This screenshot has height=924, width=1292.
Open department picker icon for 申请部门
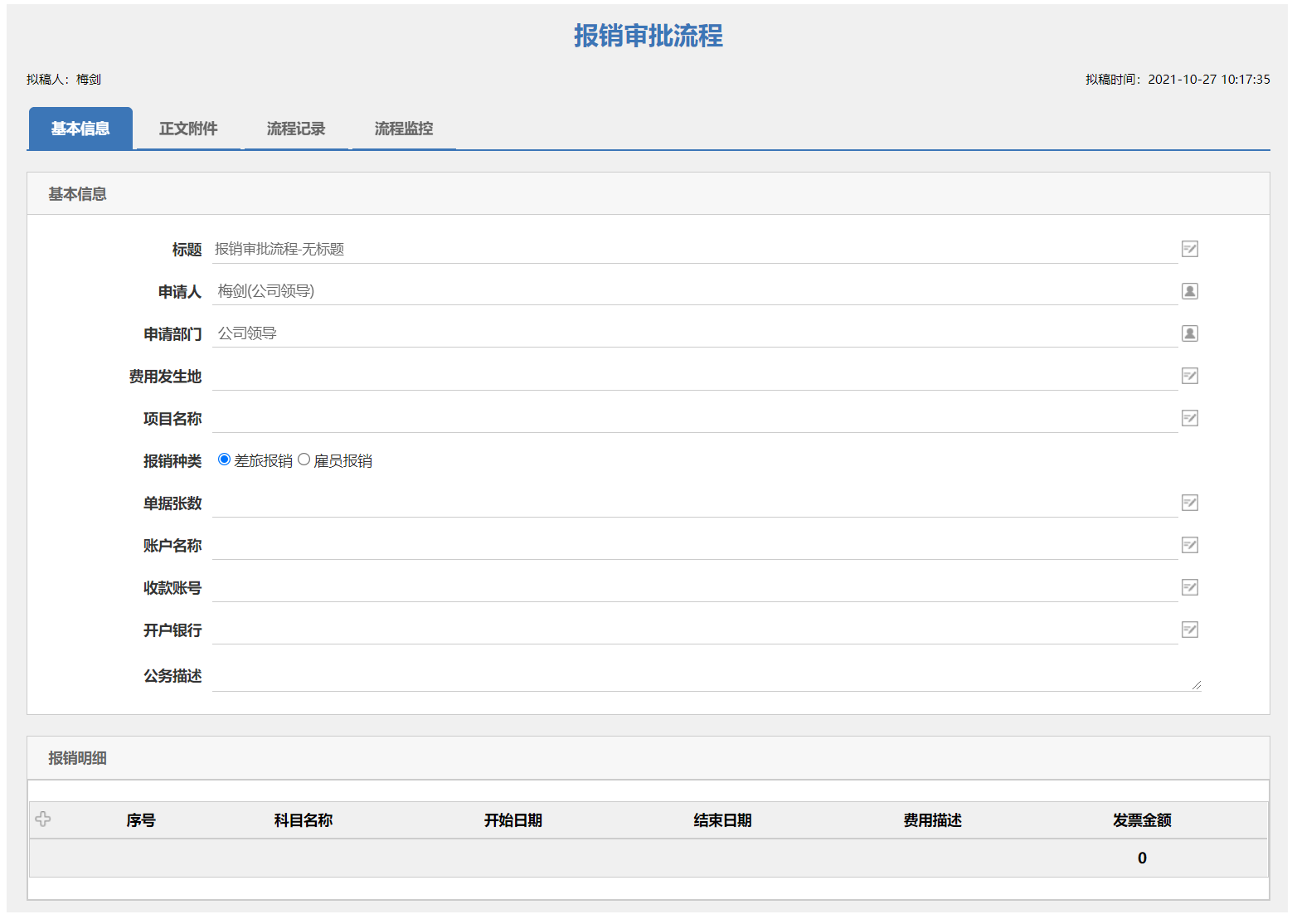click(x=1189, y=333)
